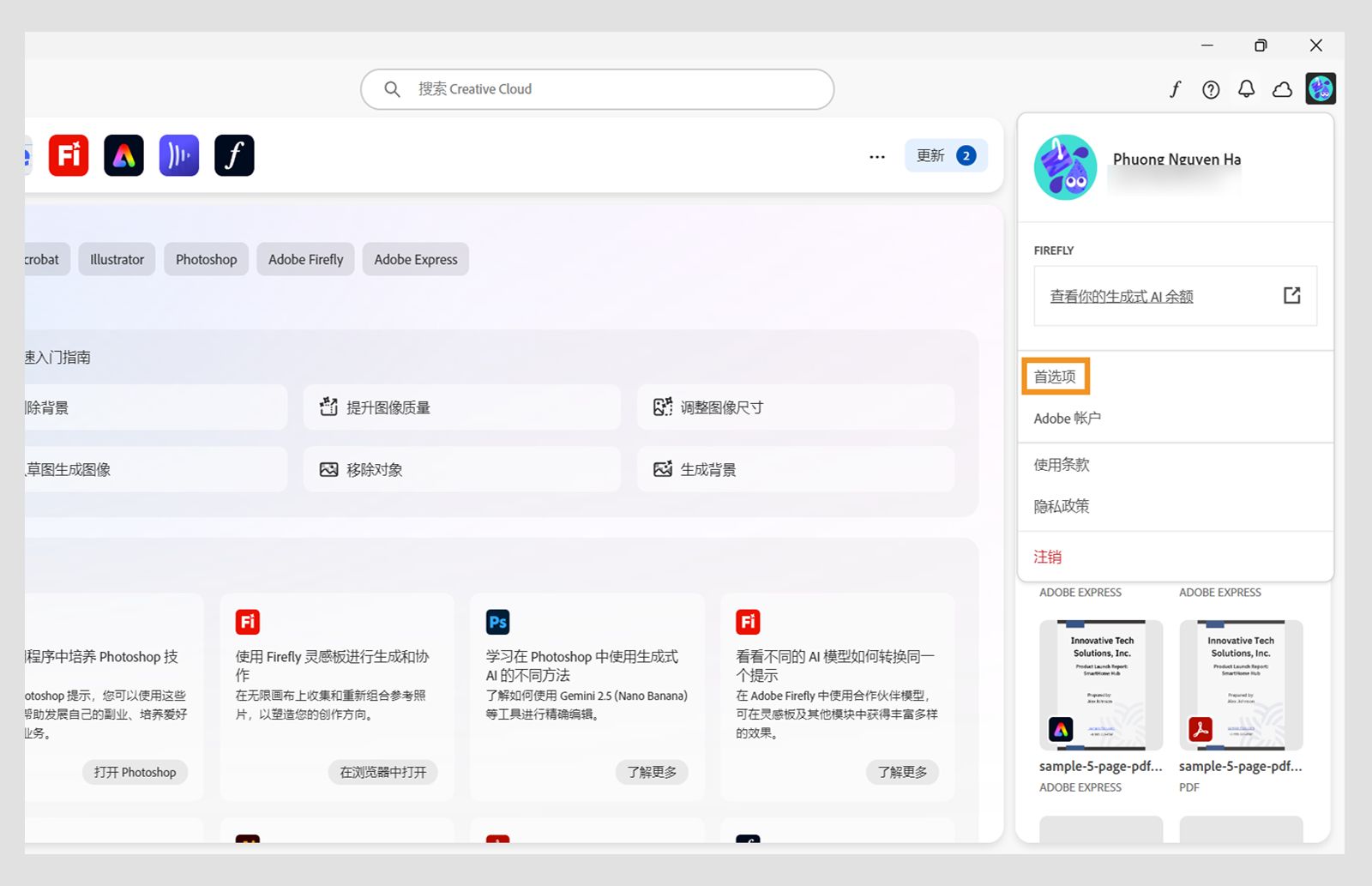The width and height of the screenshot is (1372, 886).
Task: Open the three-dot more apps menu
Action: [877, 157]
